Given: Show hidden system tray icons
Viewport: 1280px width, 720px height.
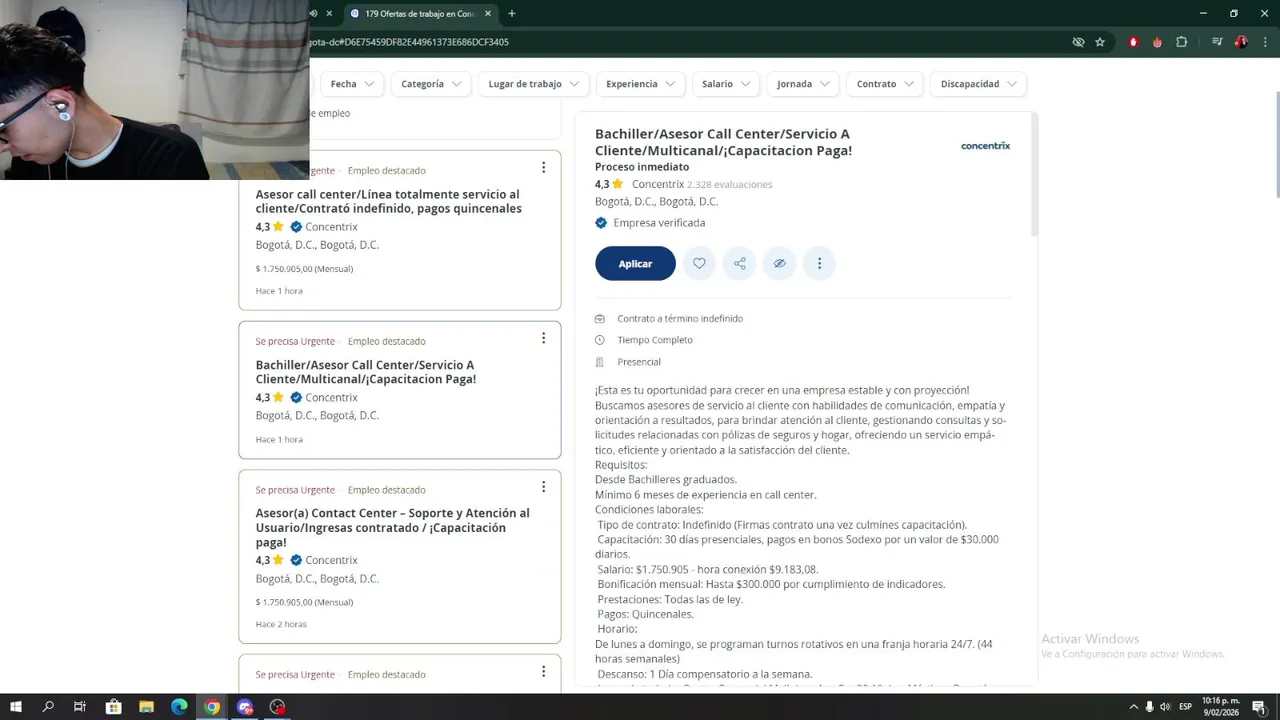Looking at the screenshot, I should (x=1133, y=707).
